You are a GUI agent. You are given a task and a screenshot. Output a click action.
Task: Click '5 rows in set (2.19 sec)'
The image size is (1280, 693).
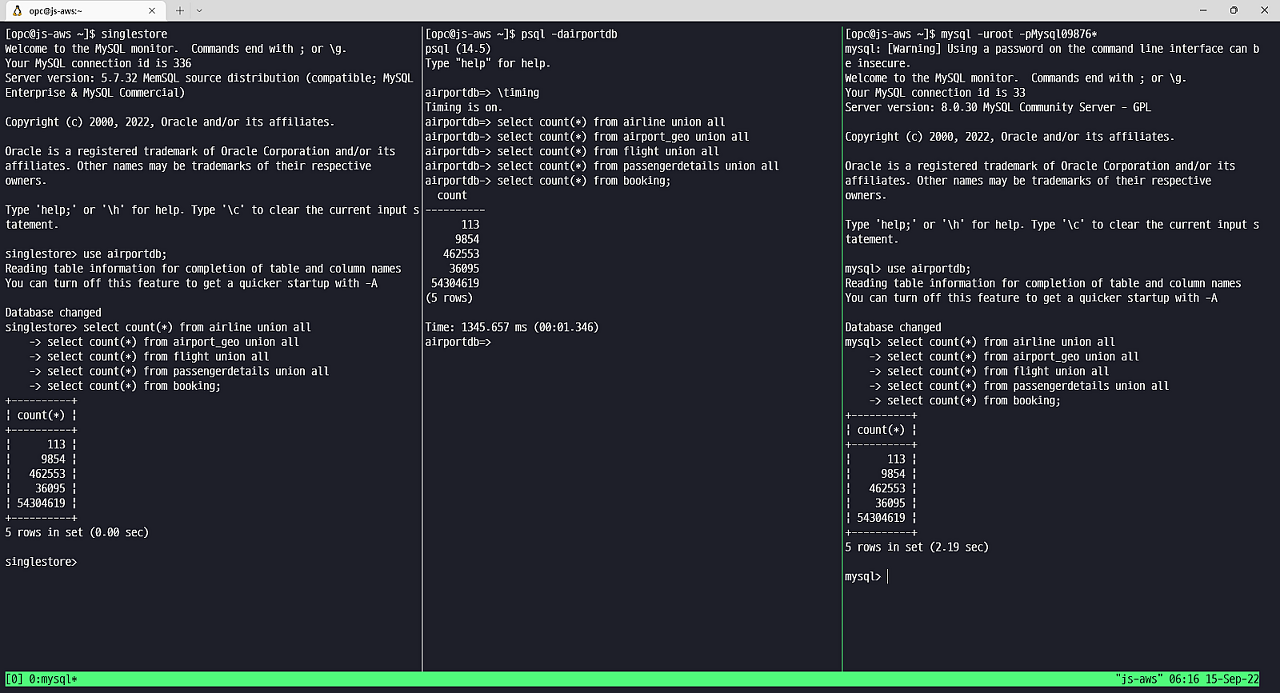917,547
